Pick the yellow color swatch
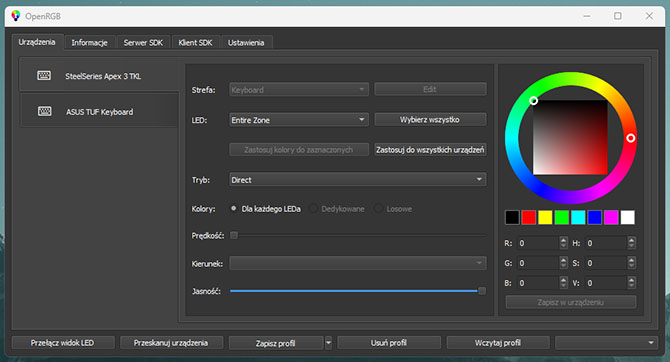Image resolution: width=670 pixels, height=362 pixels. click(545, 217)
